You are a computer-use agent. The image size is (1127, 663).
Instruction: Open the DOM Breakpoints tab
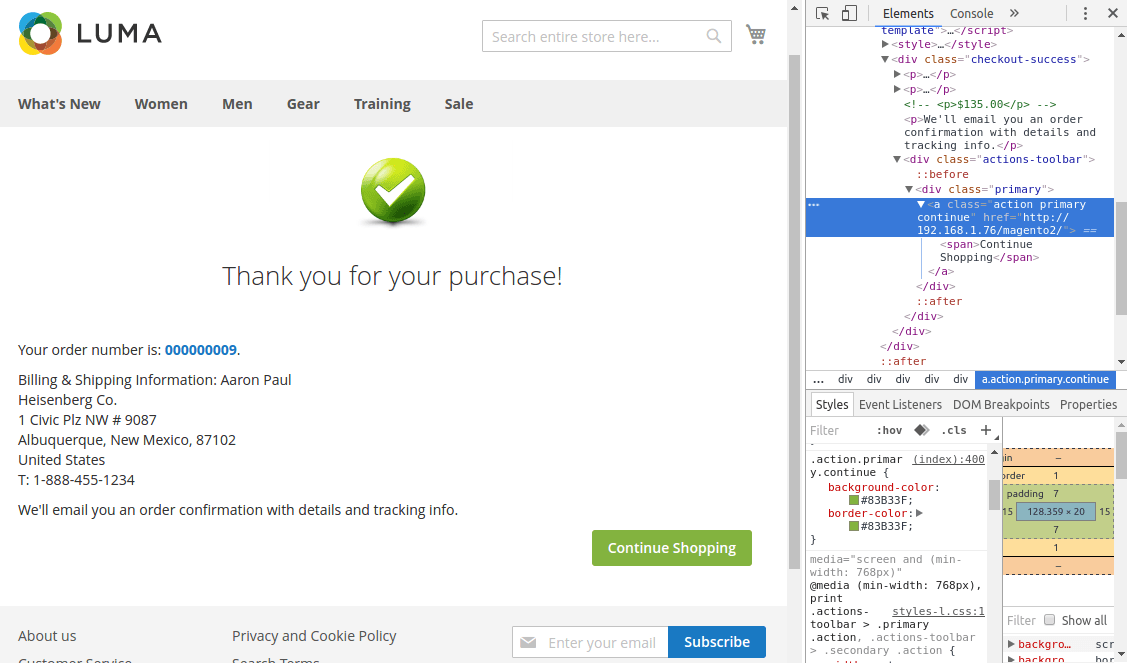[1000, 404]
